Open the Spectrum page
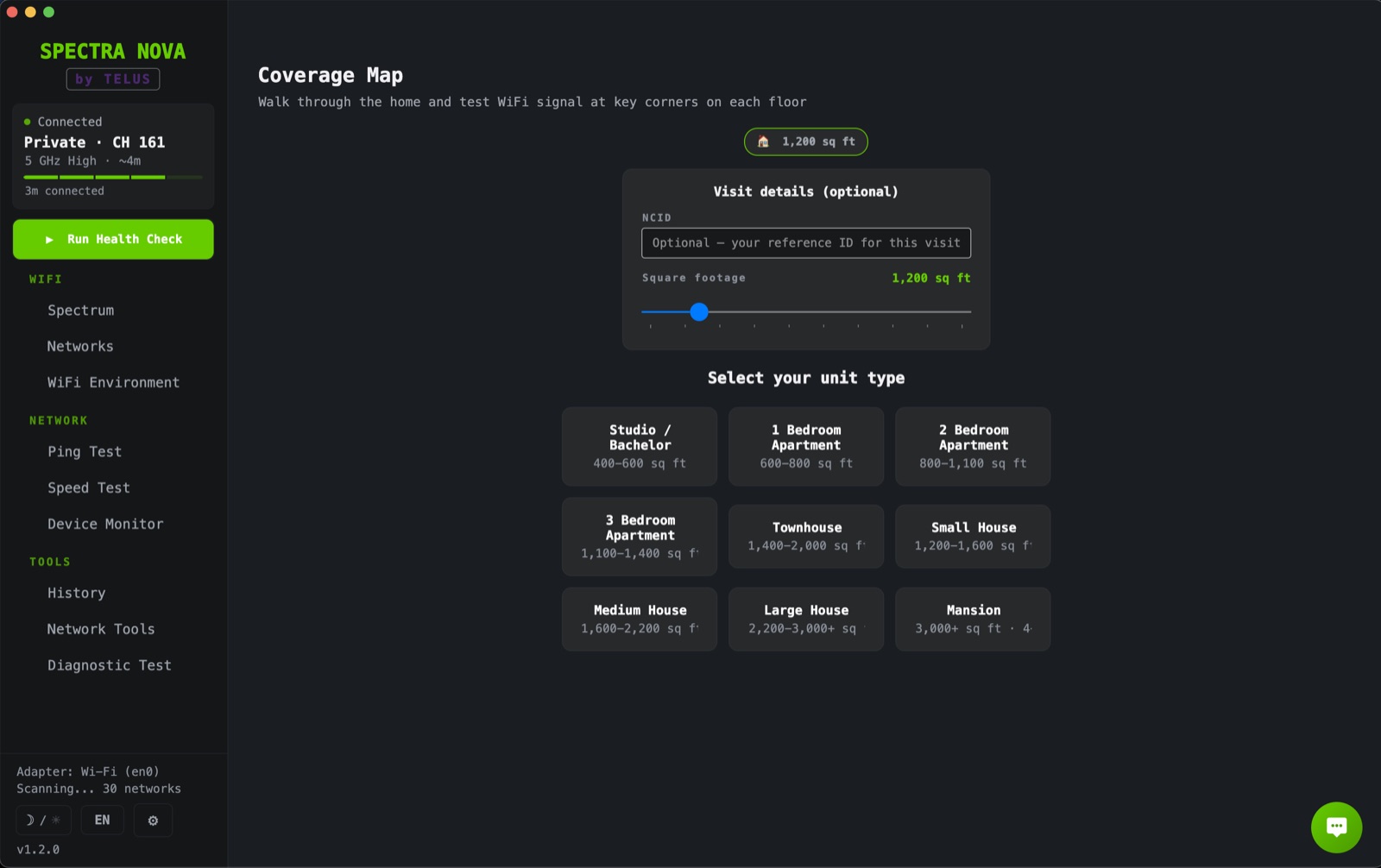This screenshot has width=1381, height=868. (x=80, y=311)
